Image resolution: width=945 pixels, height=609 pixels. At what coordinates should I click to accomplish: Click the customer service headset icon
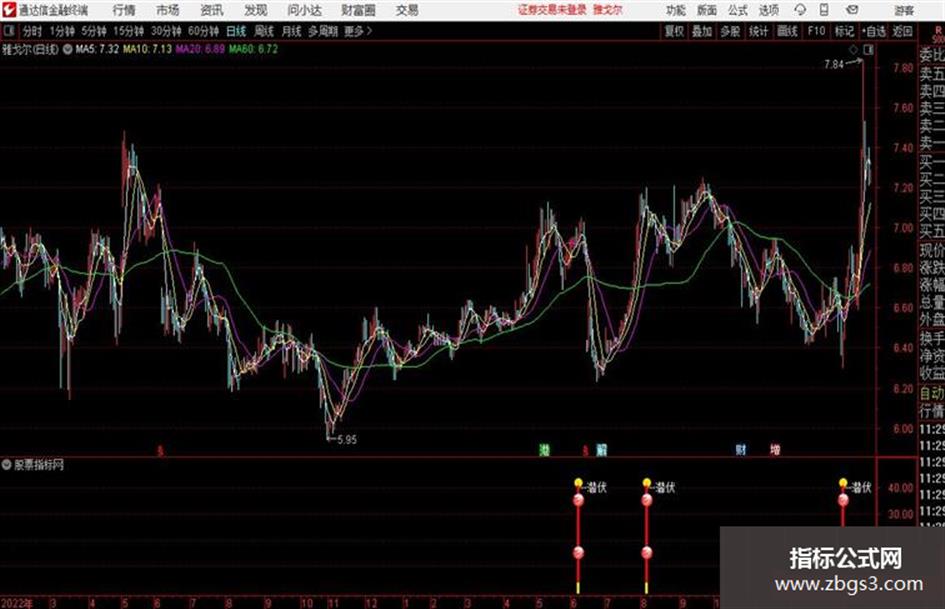pos(800,10)
